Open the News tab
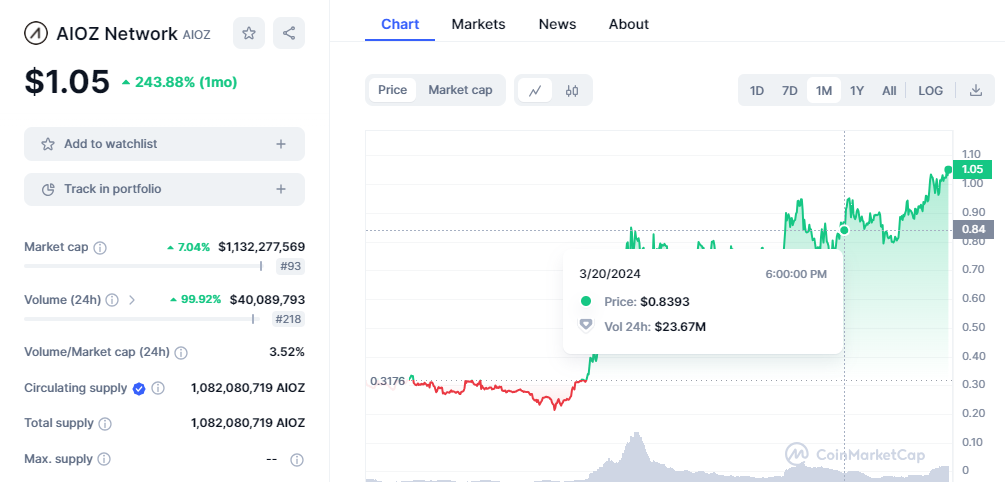Viewport: 1005px width, 482px height. point(557,24)
